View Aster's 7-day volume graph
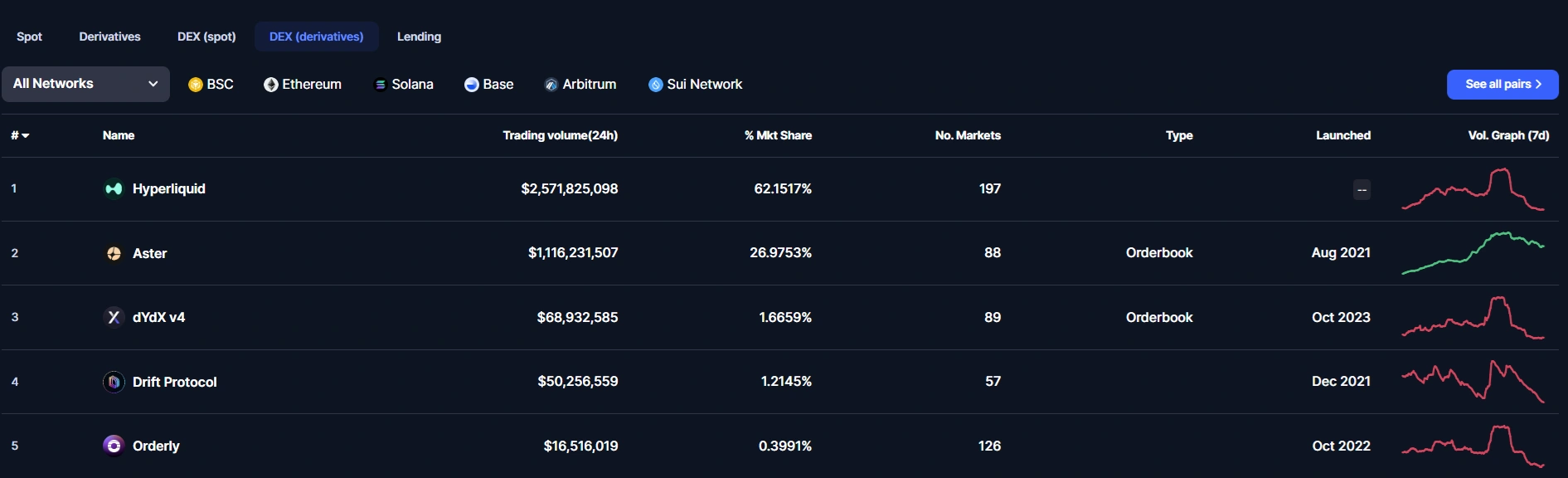 point(1473,253)
